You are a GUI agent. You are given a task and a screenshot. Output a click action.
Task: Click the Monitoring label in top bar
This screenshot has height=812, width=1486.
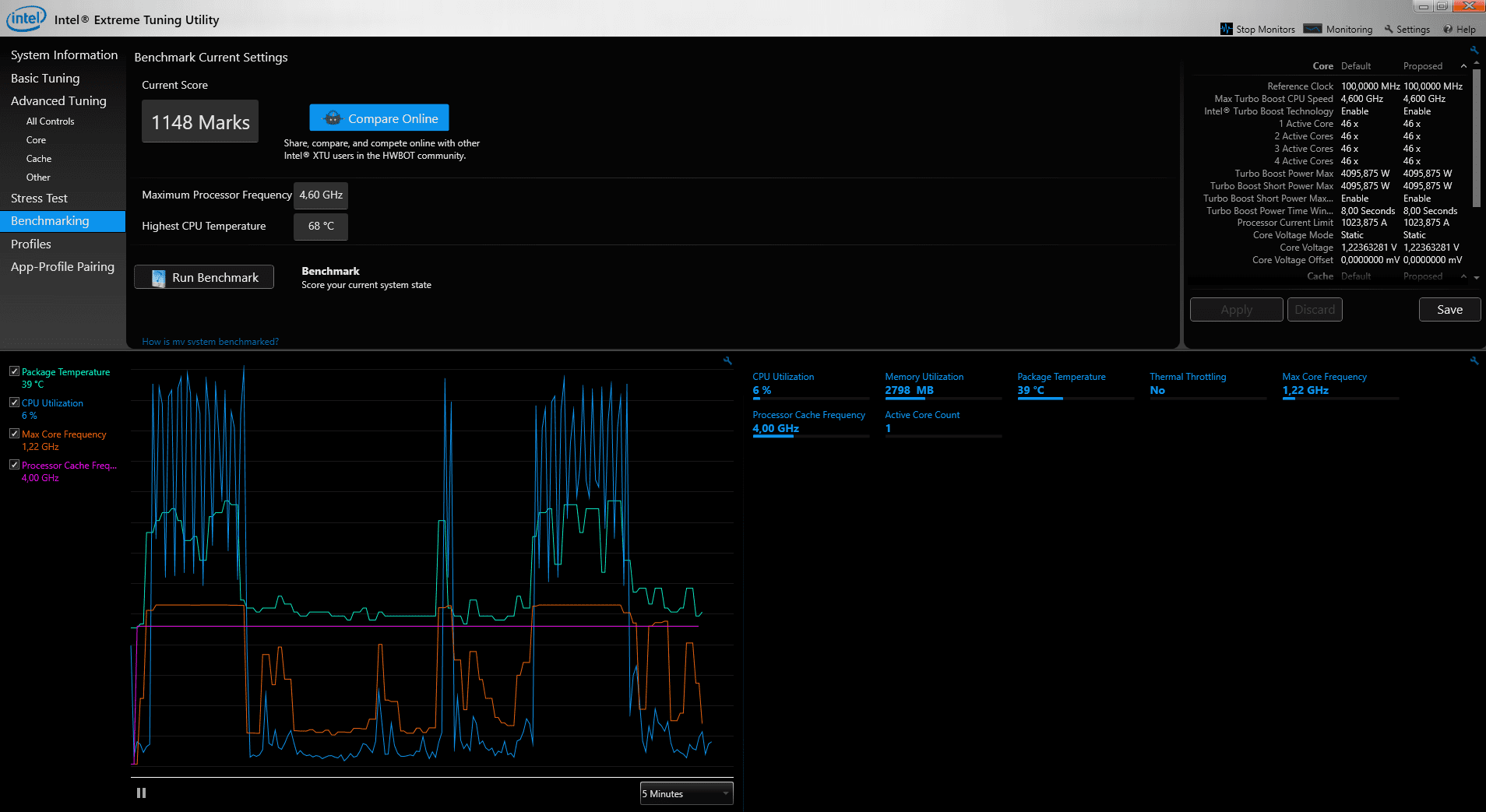[x=1349, y=30]
